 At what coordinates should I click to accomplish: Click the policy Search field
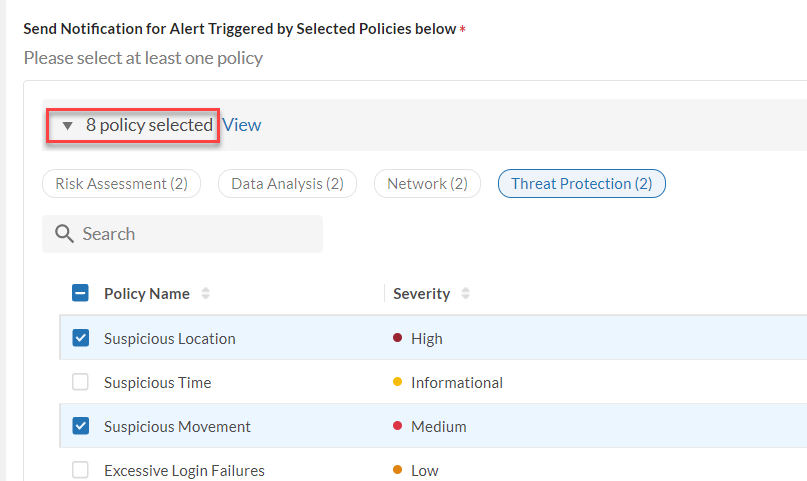(190, 234)
